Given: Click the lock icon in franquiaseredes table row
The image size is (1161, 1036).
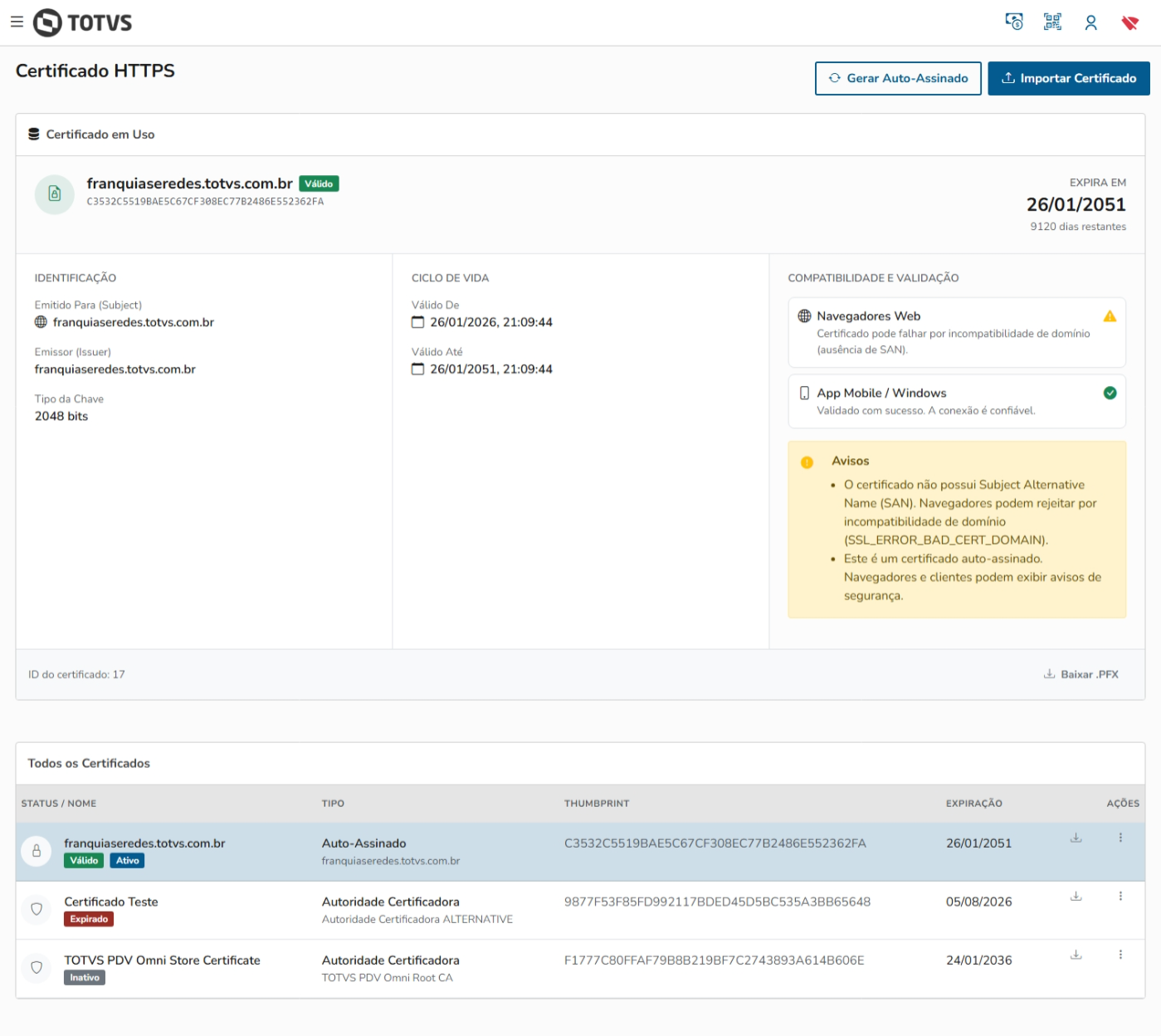Looking at the screenshot, I should tap(37, 851).
